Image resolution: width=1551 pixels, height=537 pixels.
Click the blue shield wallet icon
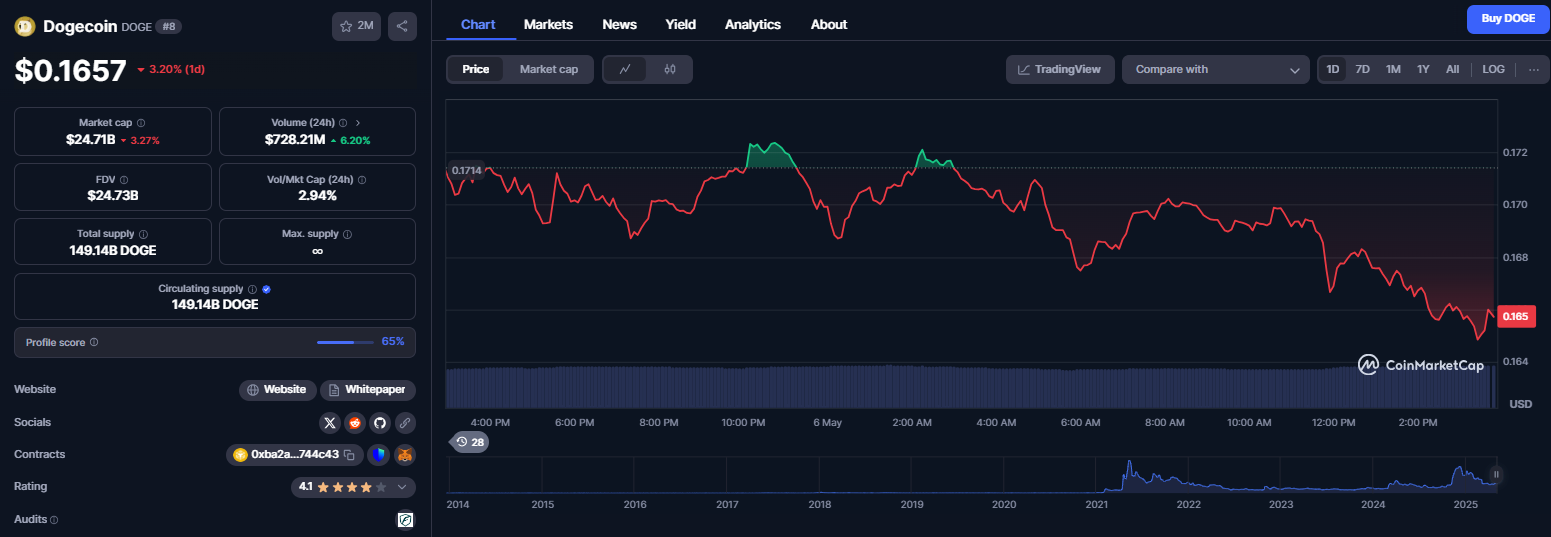(378, 455)
